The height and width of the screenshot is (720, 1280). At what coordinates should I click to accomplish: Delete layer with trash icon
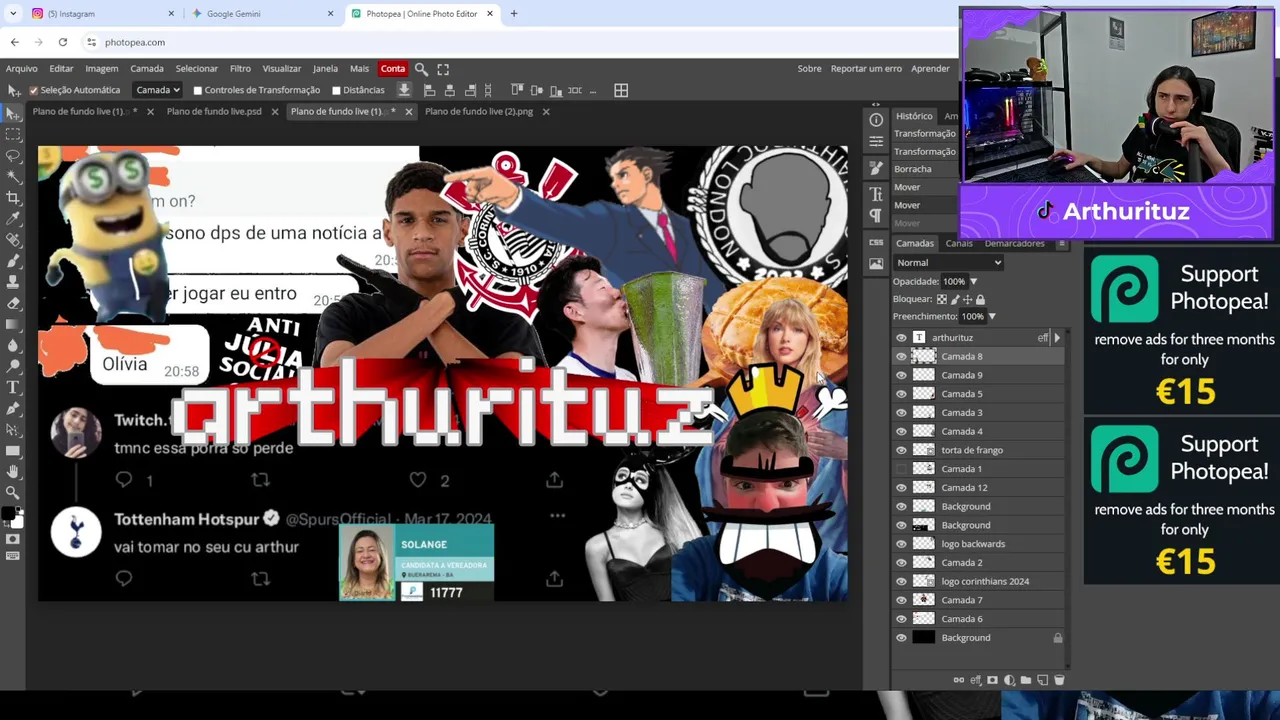pyautogui.click(x=1059, y=680)
